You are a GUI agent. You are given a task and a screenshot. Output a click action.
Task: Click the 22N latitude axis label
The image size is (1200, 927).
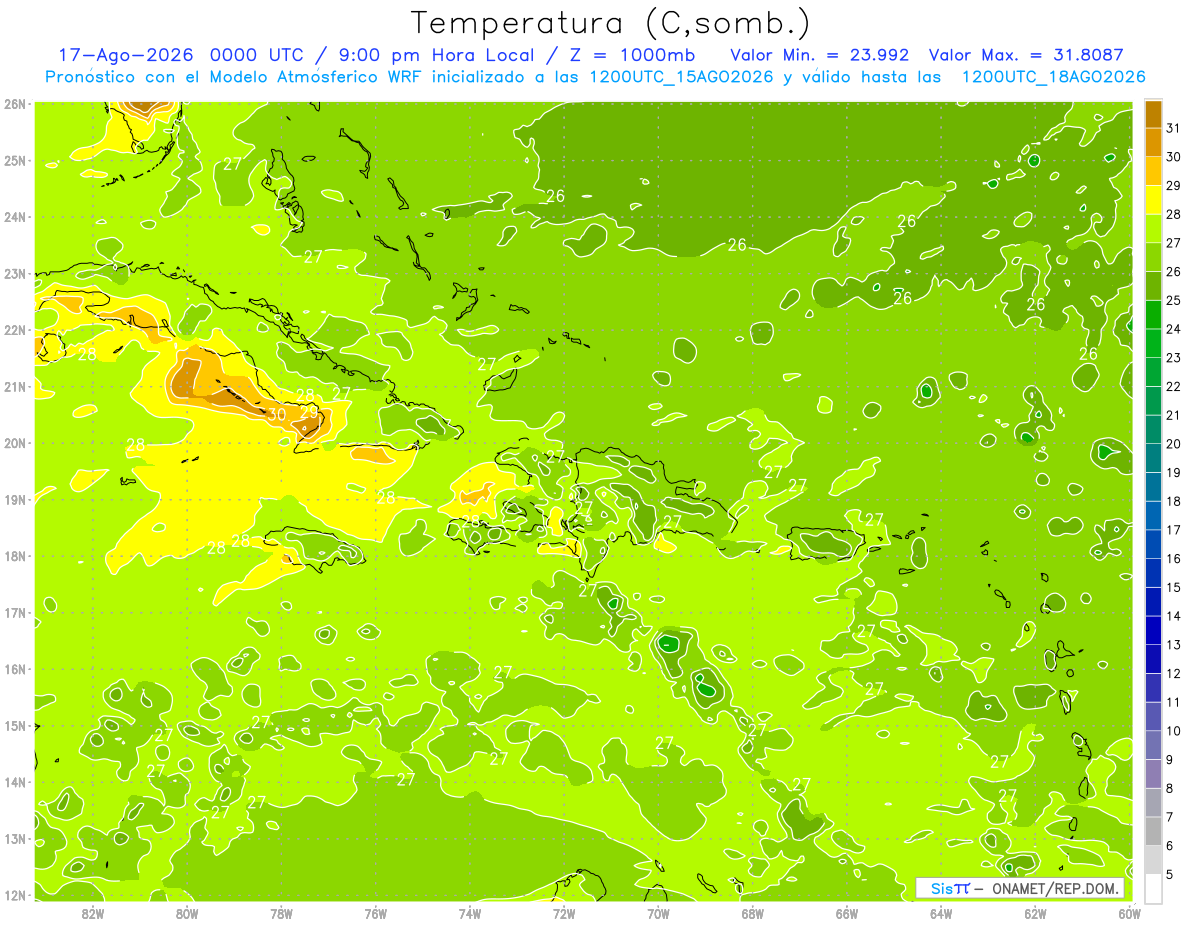pyautogui.click(x=14, y=330)
